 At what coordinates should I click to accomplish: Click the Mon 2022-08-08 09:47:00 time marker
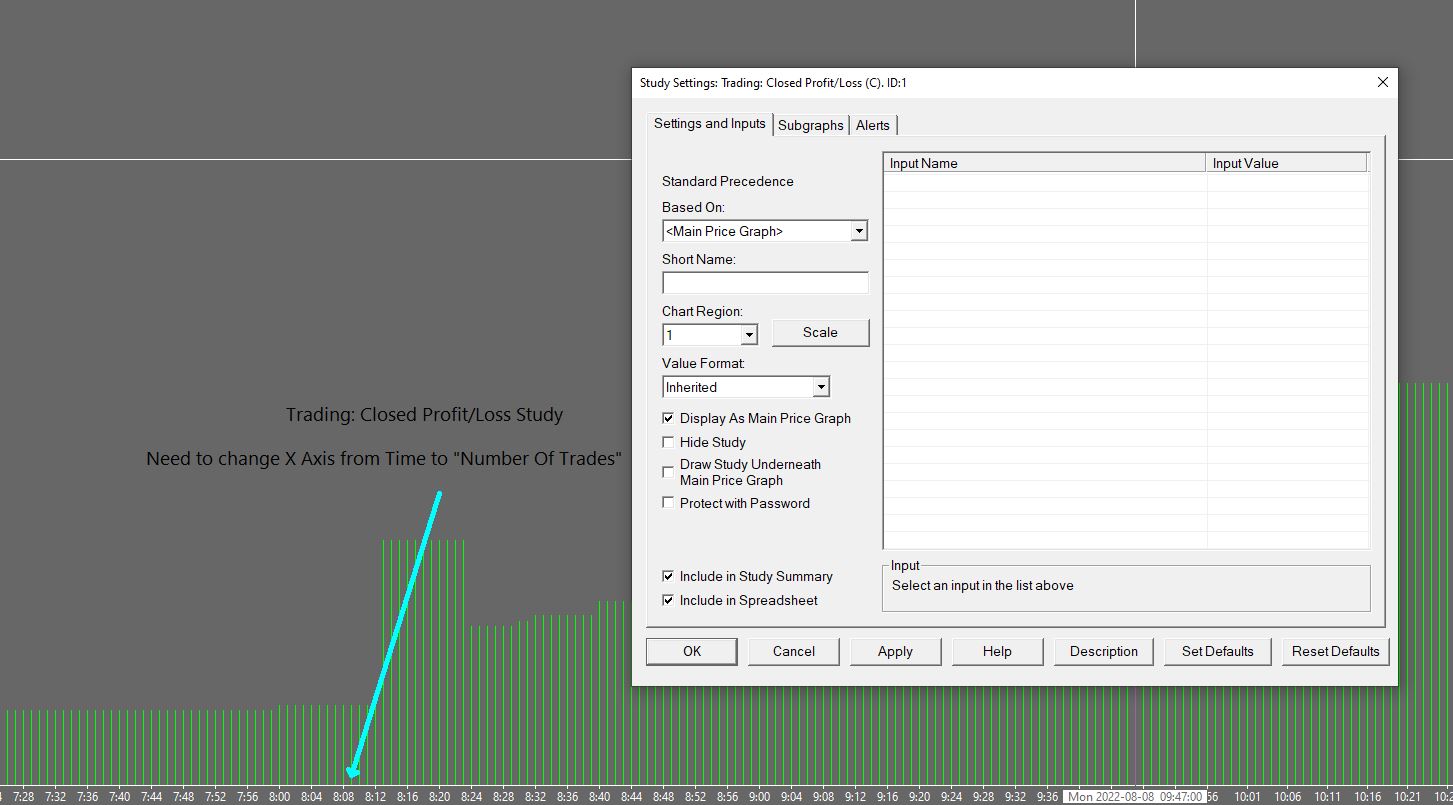click(1134, 797)
